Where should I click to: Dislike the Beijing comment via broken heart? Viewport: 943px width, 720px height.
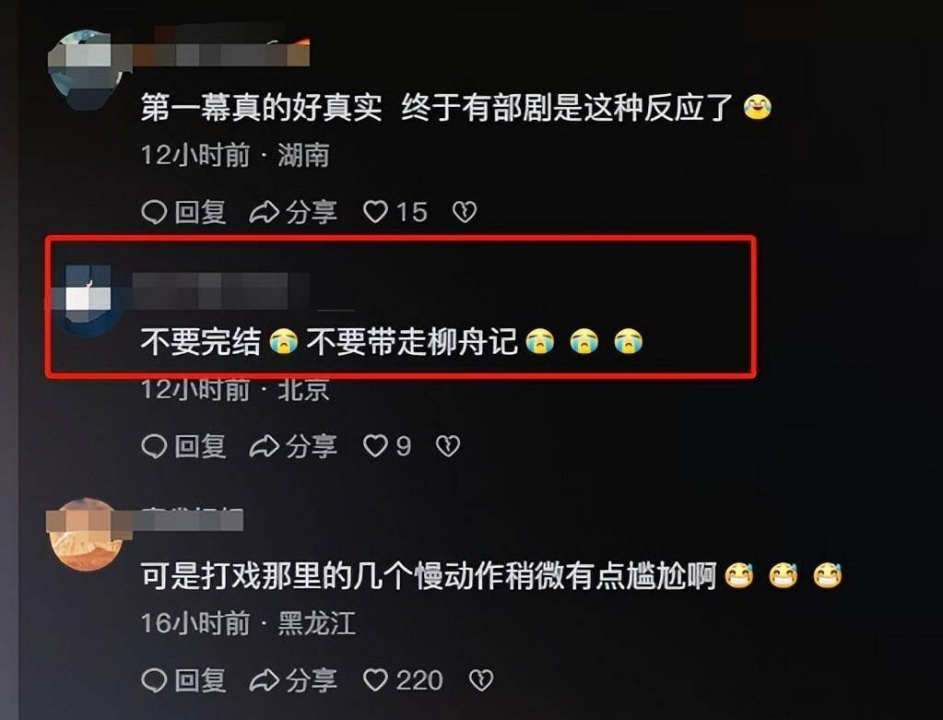(448, 446)
